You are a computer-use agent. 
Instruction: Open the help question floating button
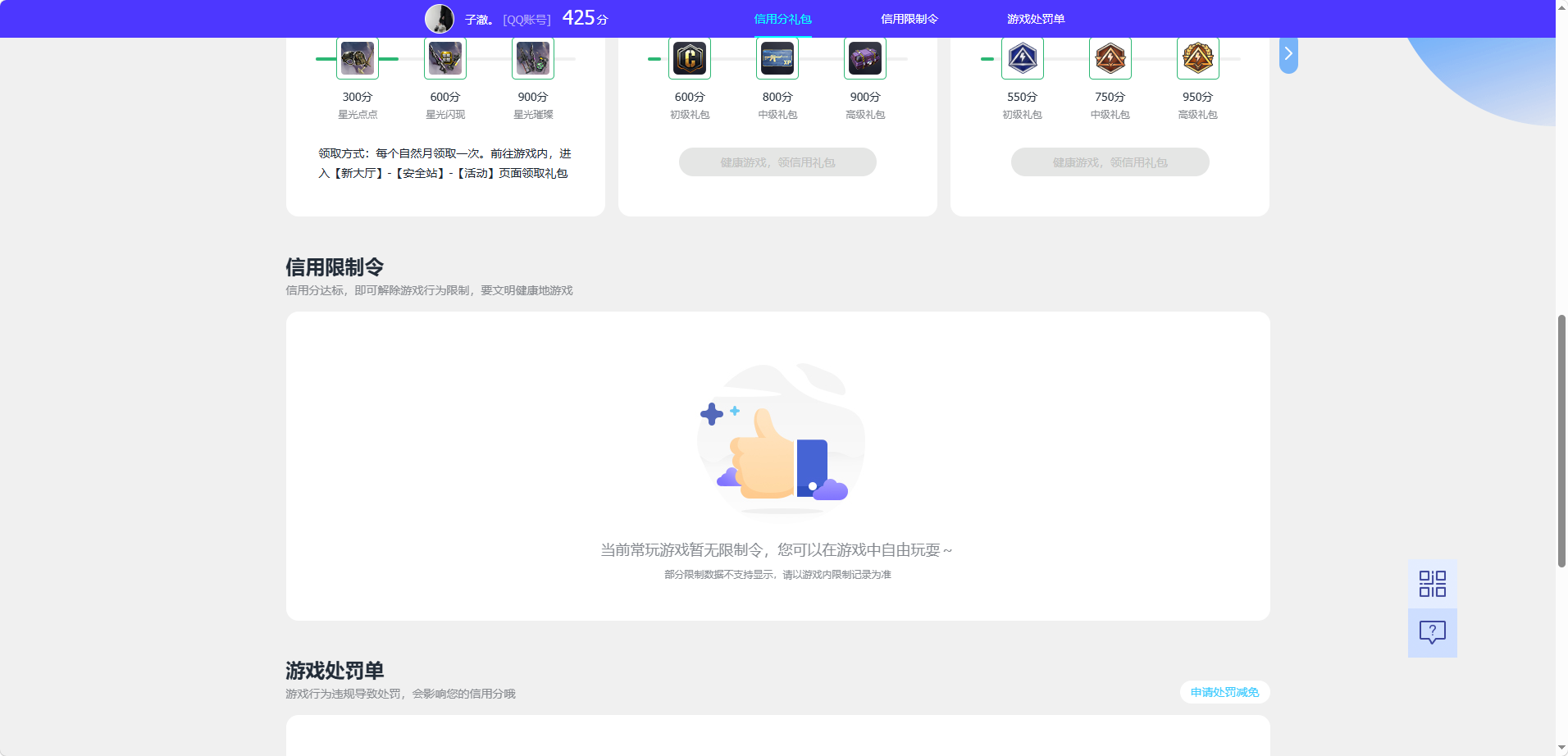tap(1433, 632)
